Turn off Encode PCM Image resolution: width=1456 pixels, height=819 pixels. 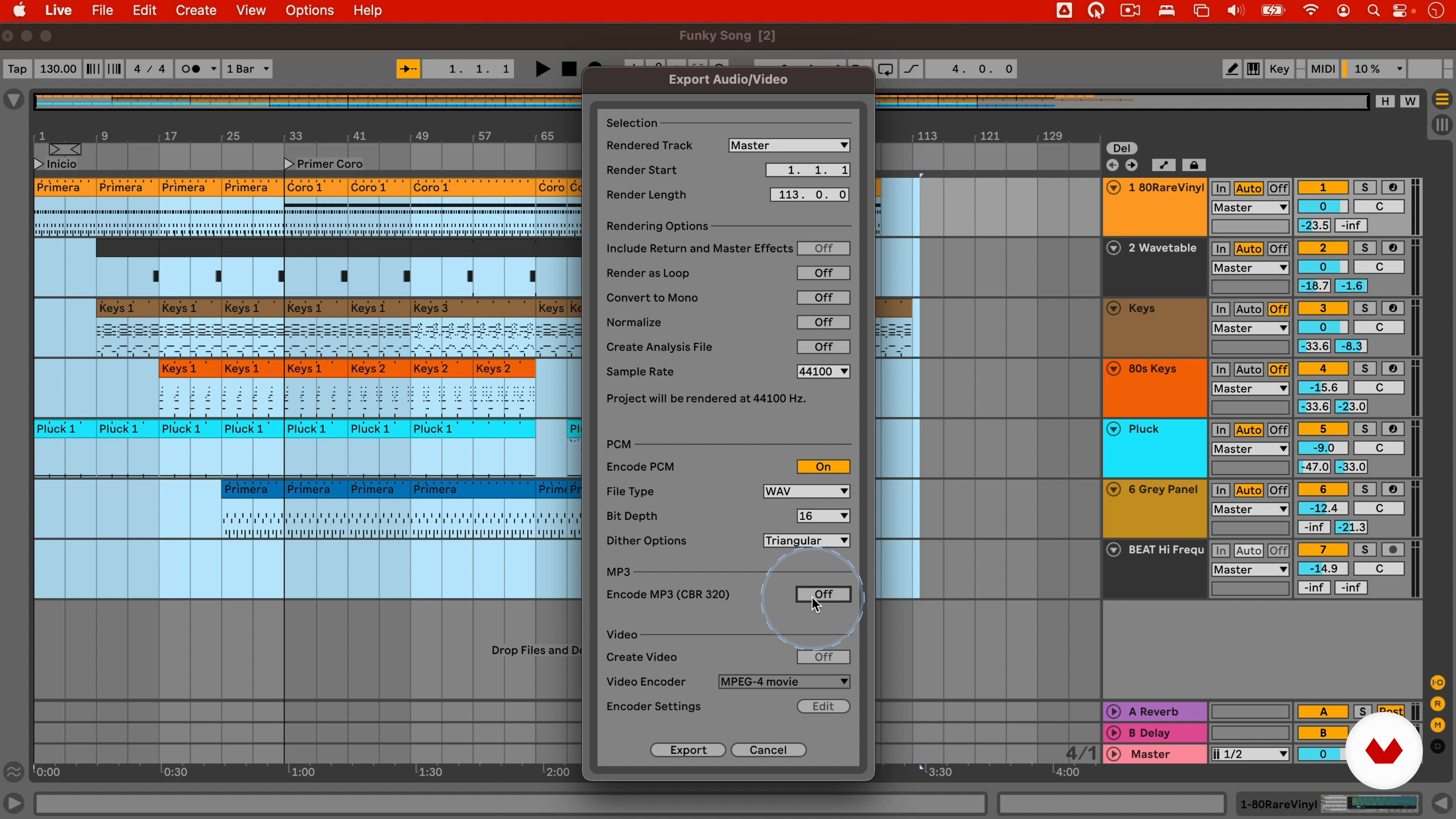824,467
